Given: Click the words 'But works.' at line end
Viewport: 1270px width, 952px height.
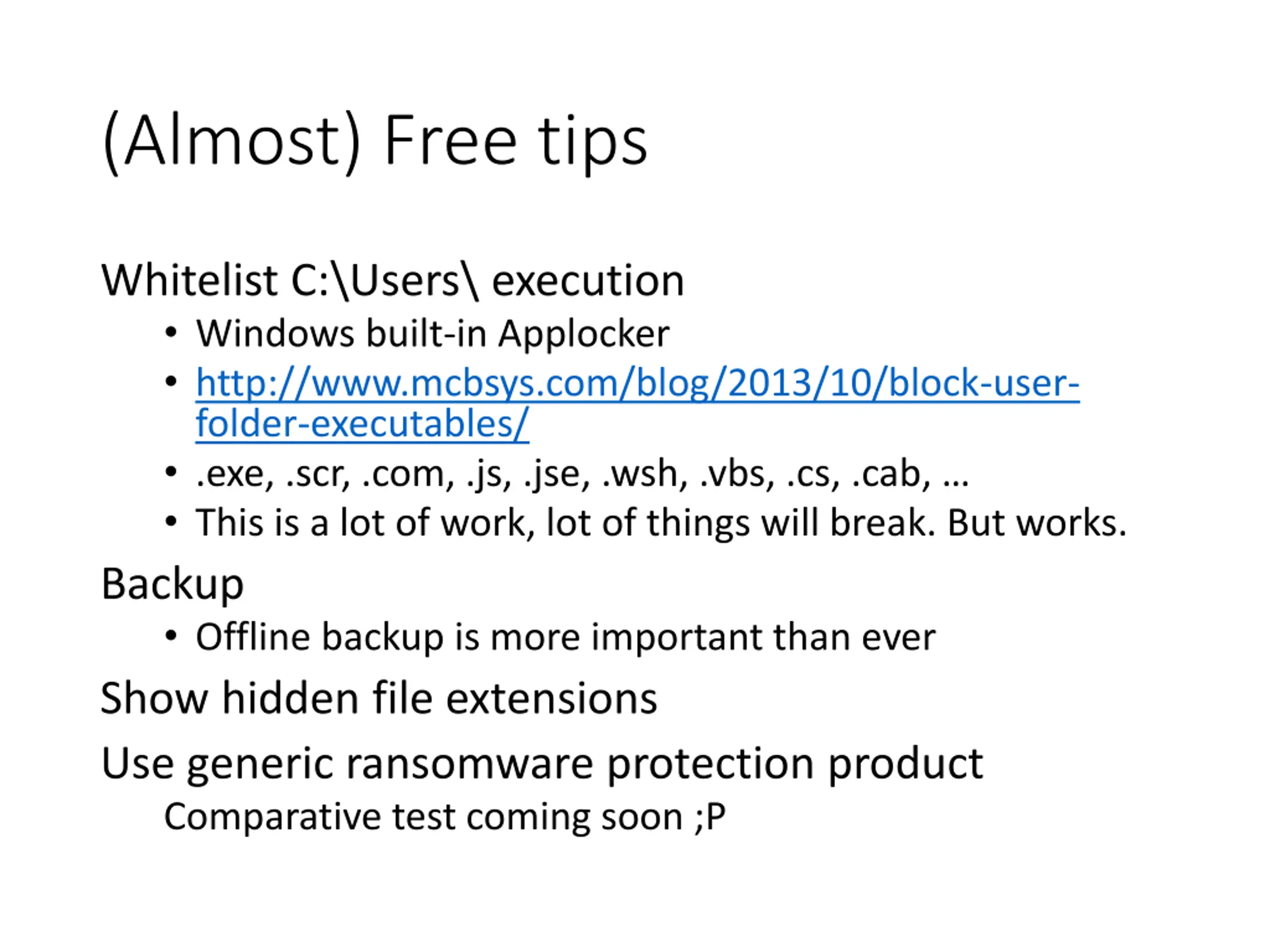Looking at the screenshot, I should pyautogui.click(x=1037, y=523).
